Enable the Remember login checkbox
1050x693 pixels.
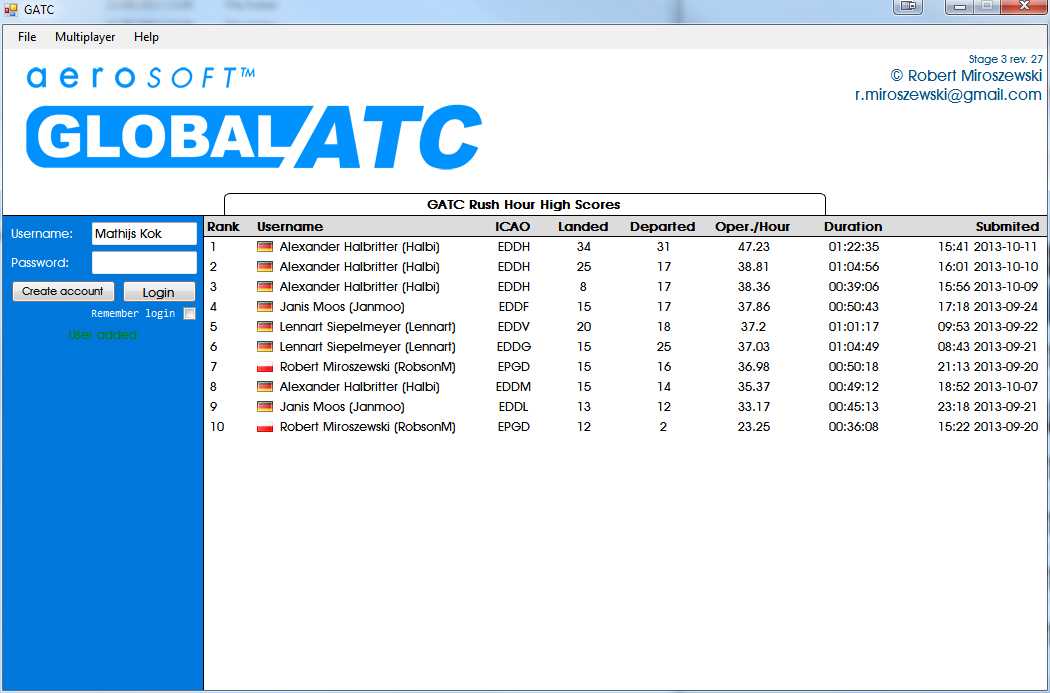pos(189,313)
